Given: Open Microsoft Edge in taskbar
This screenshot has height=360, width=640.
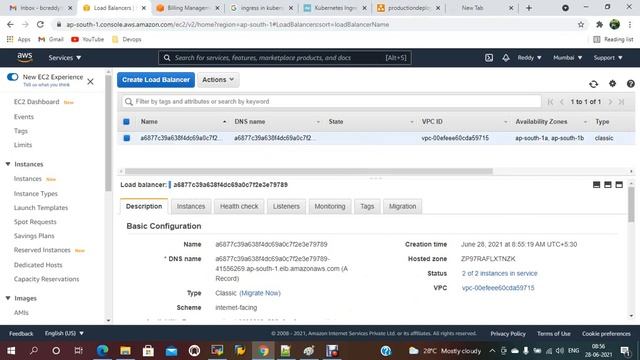Looking at the screenshot, I should [x=102, y=350].
